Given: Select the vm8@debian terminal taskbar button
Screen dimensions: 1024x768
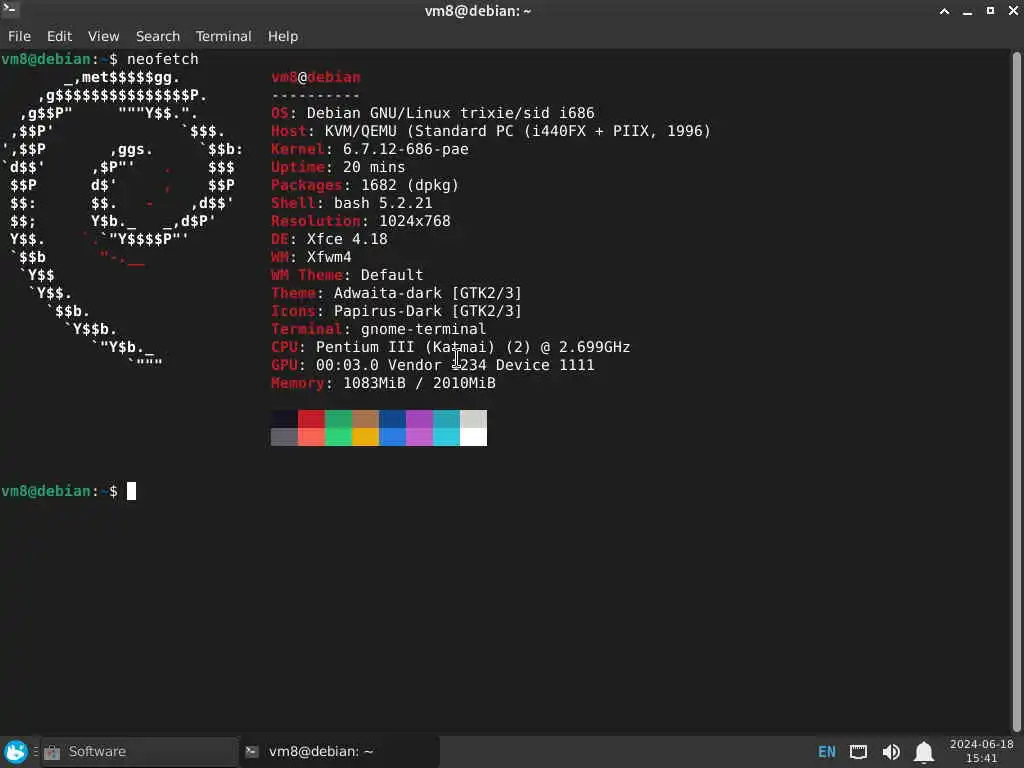Looking at the screenshot, I should click(340, 752).
